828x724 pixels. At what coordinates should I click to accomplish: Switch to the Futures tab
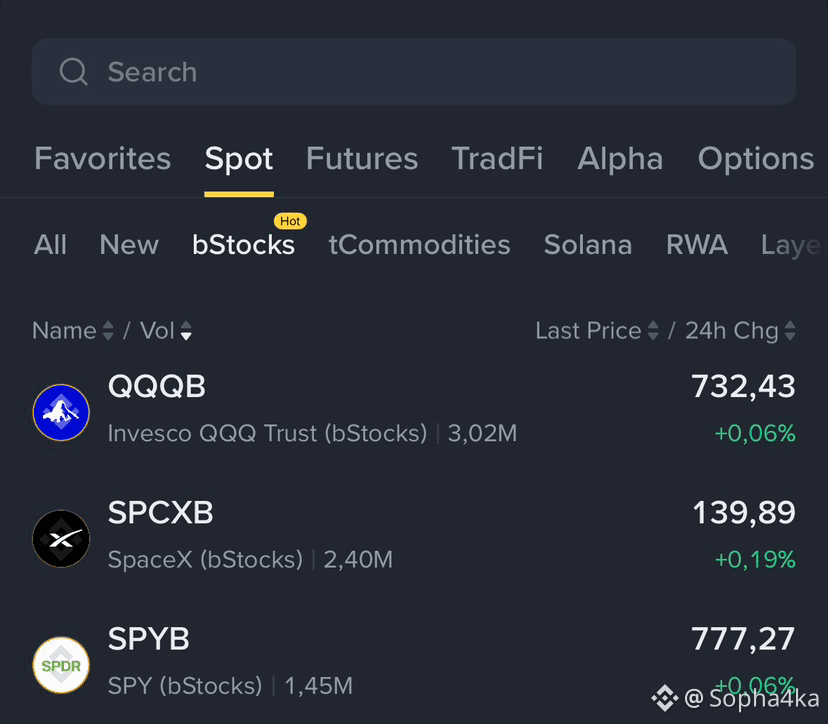pyautogui.click(x=362, y=158)
